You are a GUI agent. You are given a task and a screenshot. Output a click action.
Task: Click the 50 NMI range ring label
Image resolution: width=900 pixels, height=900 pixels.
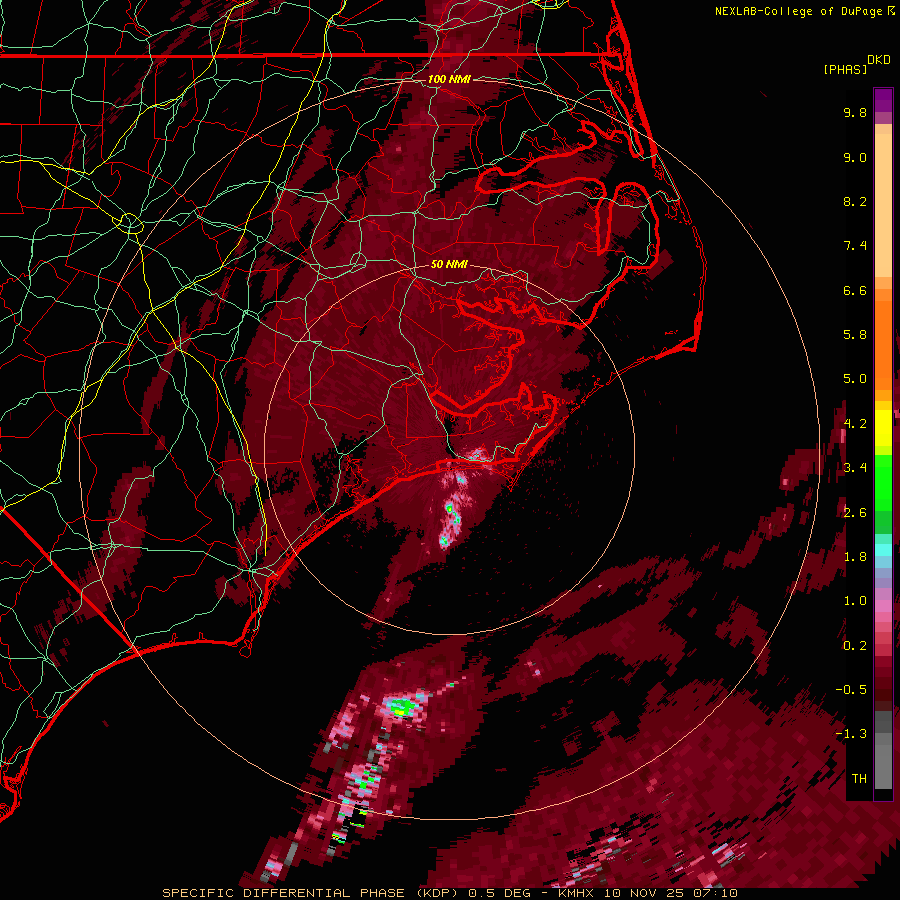pyautogui.click(x=449, y=264)
